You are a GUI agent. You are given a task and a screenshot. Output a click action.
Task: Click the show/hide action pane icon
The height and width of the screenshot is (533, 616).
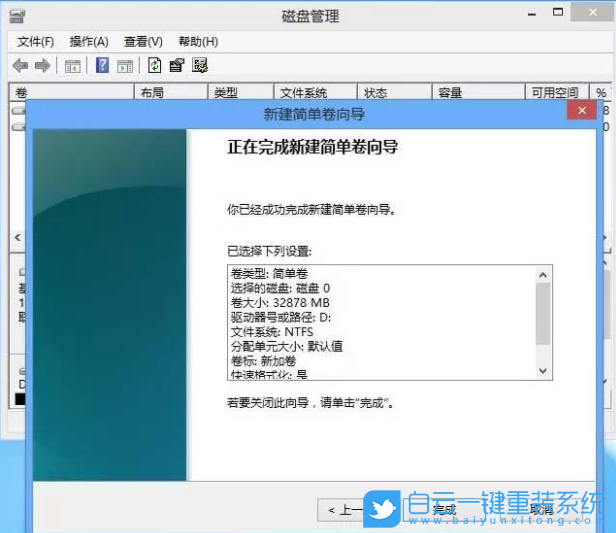tap(125, 66)
